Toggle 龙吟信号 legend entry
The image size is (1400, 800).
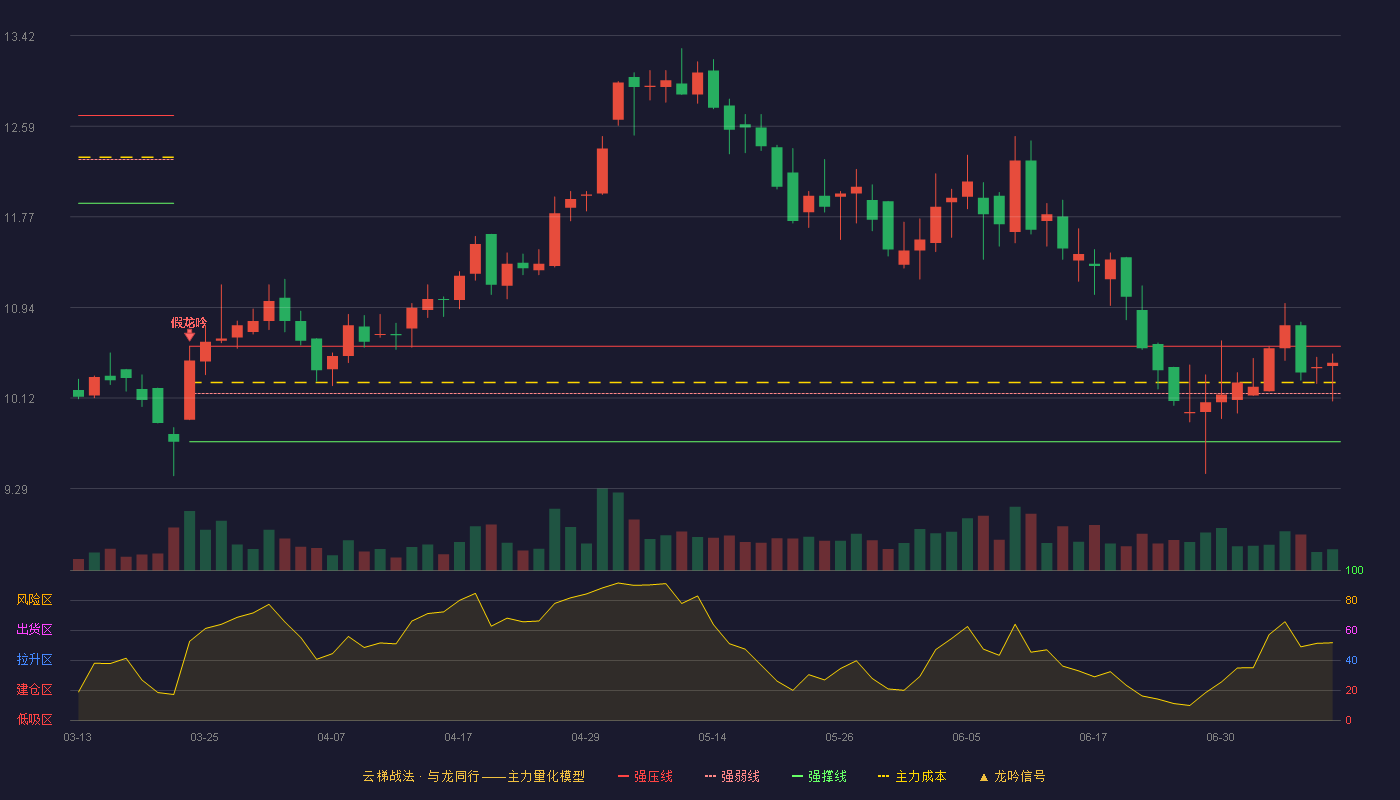(x=1011, y=776)
